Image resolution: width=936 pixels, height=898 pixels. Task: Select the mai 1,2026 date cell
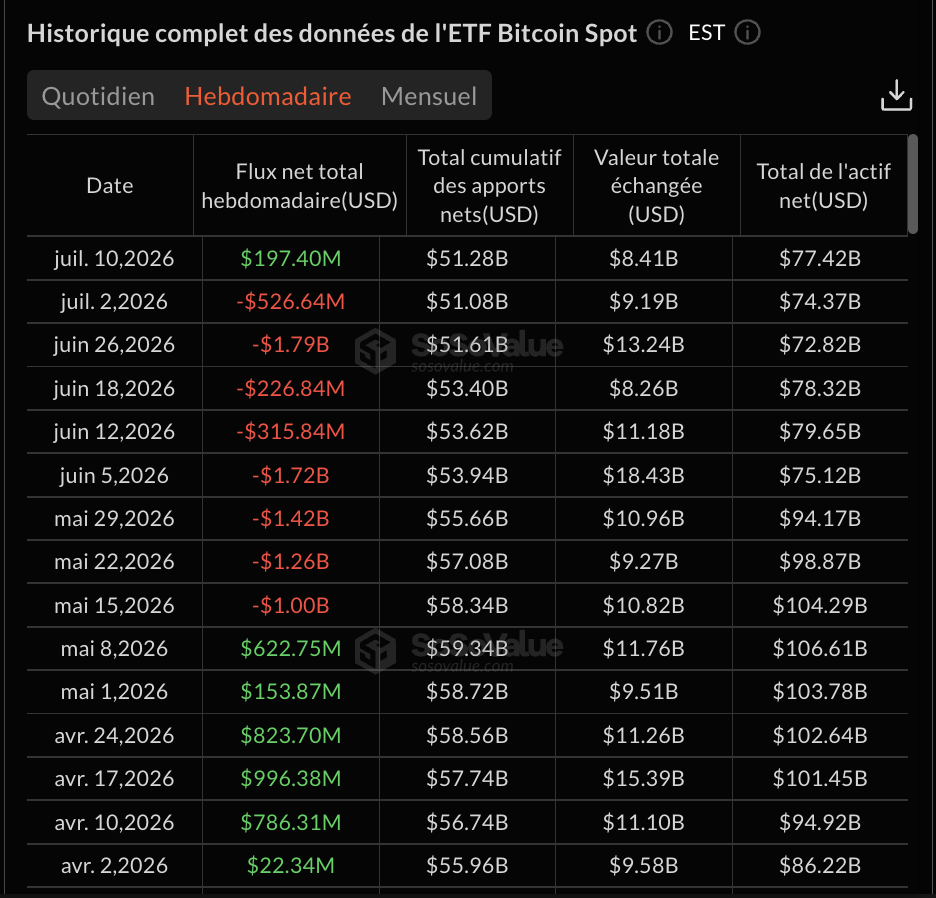tap(114, 692)
